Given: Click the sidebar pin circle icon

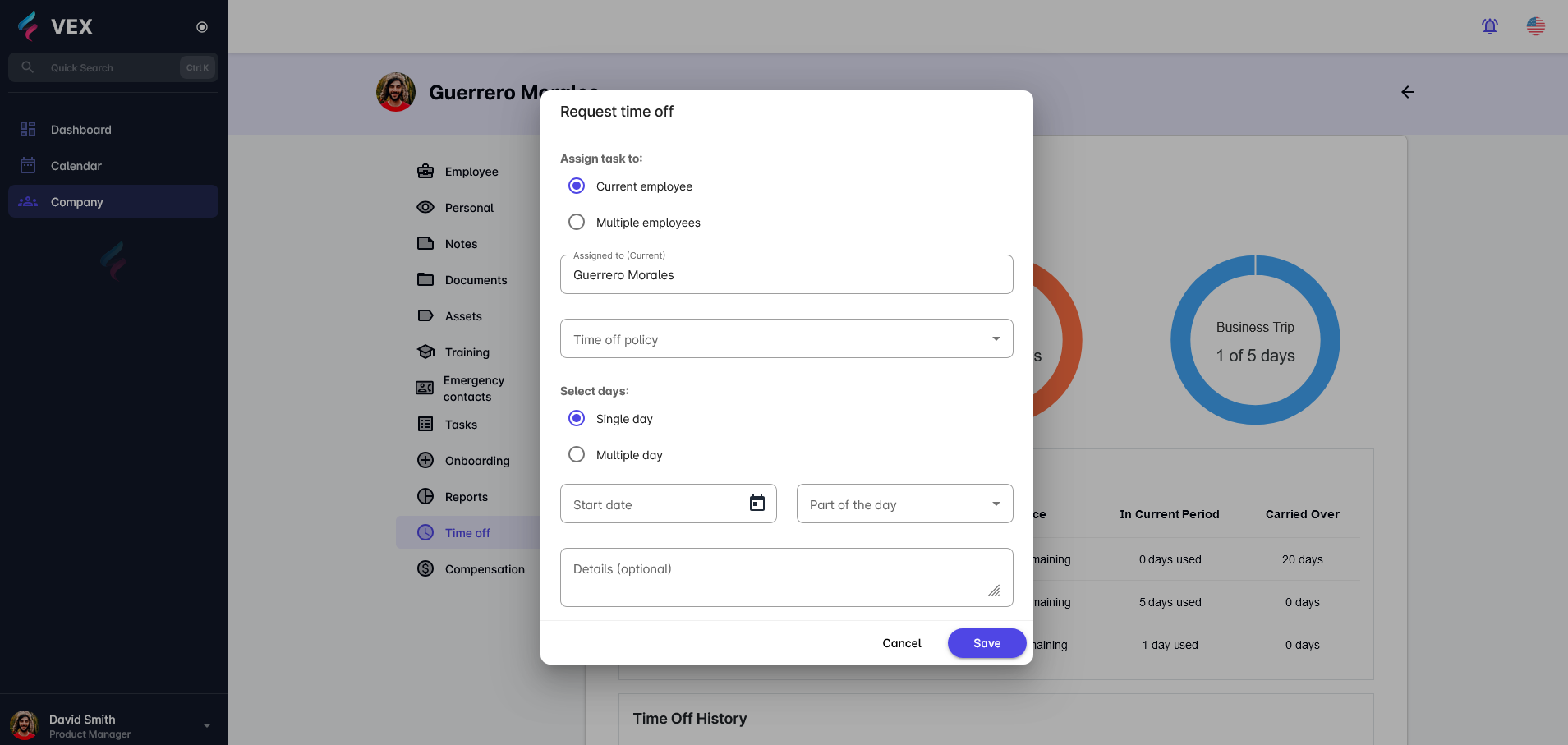Looking at the screenshot, I should pyautogui.click(x=202, y=27).
